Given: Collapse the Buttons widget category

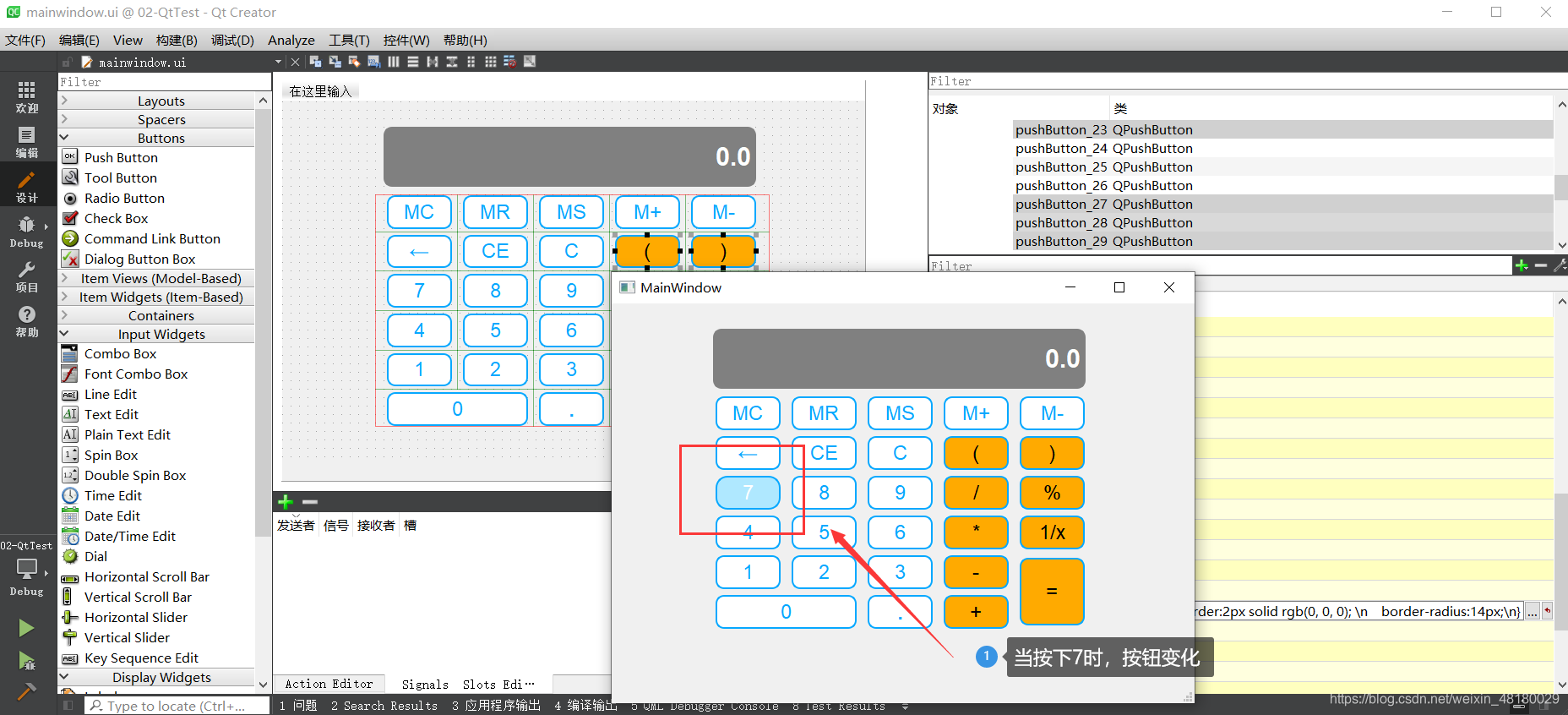Looking at the screenshot, I should click(x=156, y=138).
